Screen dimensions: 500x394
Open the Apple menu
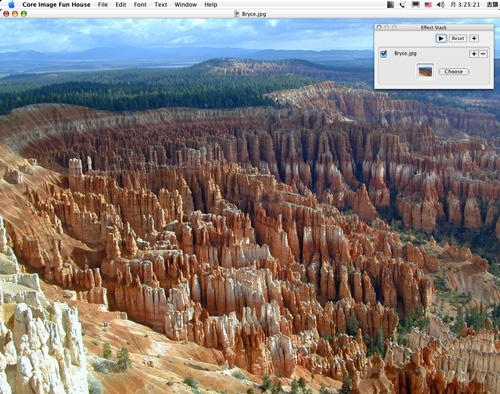click(11, 4)
